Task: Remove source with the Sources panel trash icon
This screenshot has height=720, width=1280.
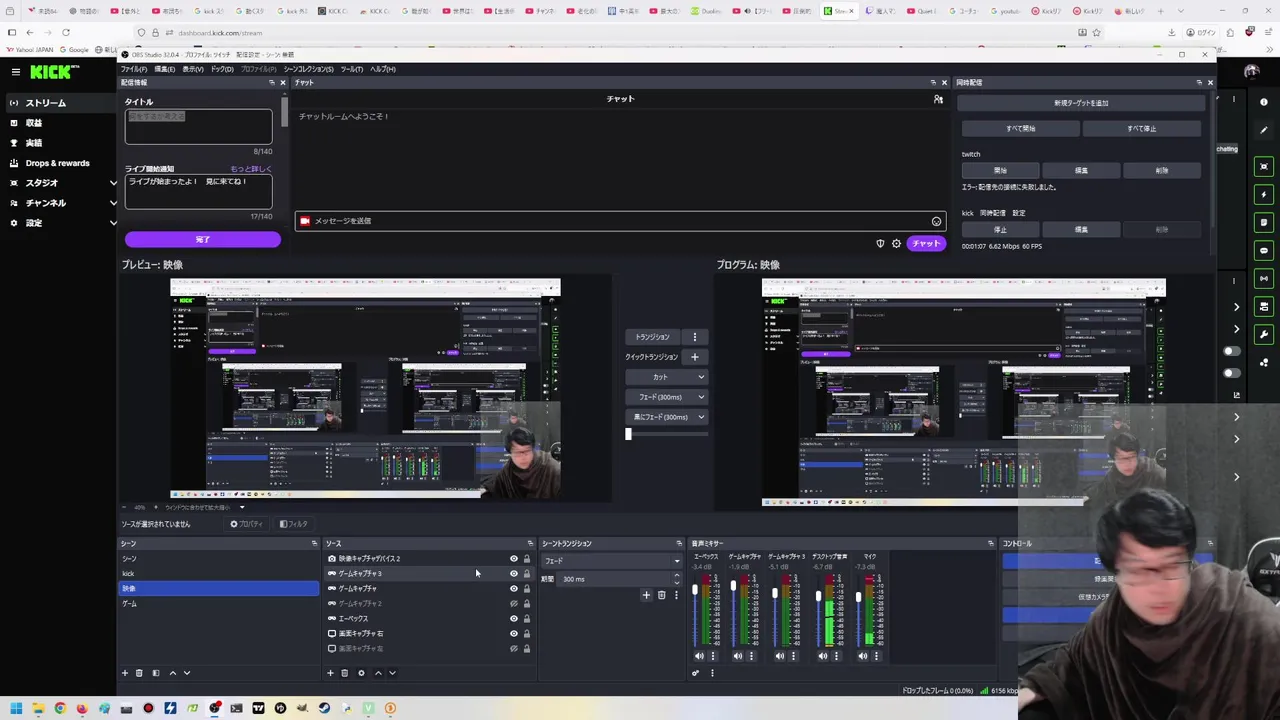Action: click(x=345, y=673)
